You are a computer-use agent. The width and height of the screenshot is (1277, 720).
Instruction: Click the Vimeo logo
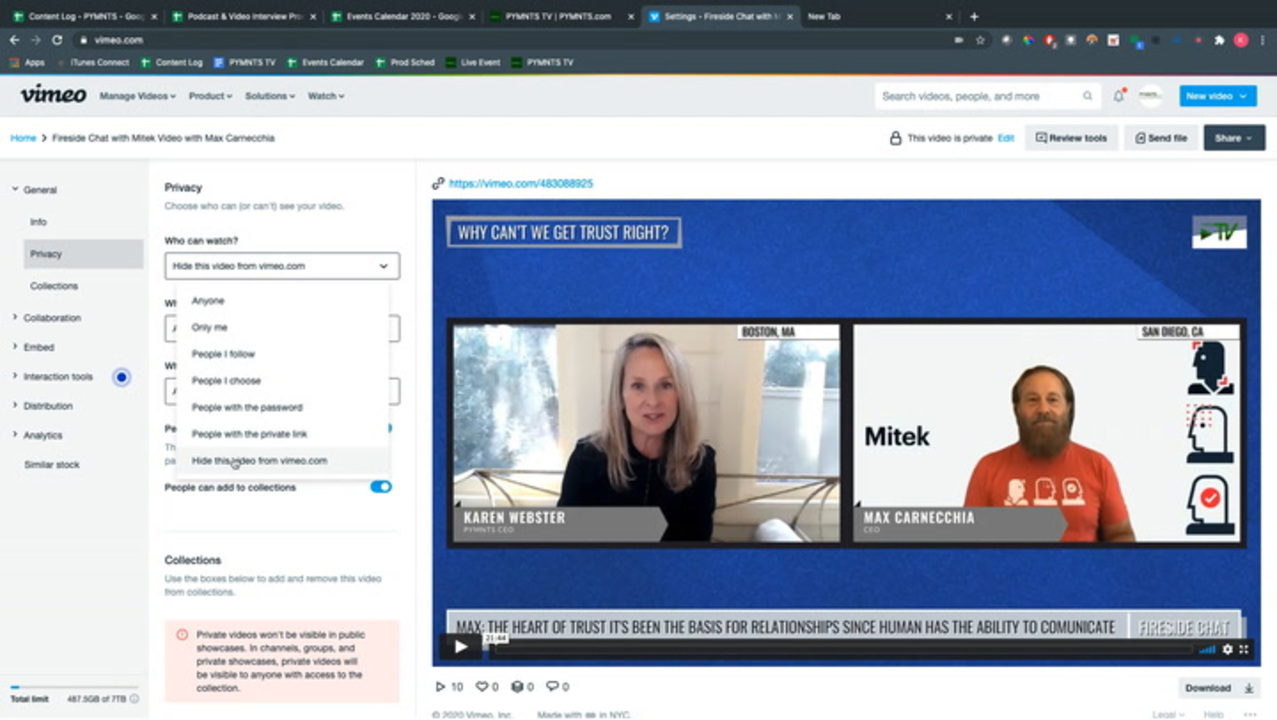[53, 95]
